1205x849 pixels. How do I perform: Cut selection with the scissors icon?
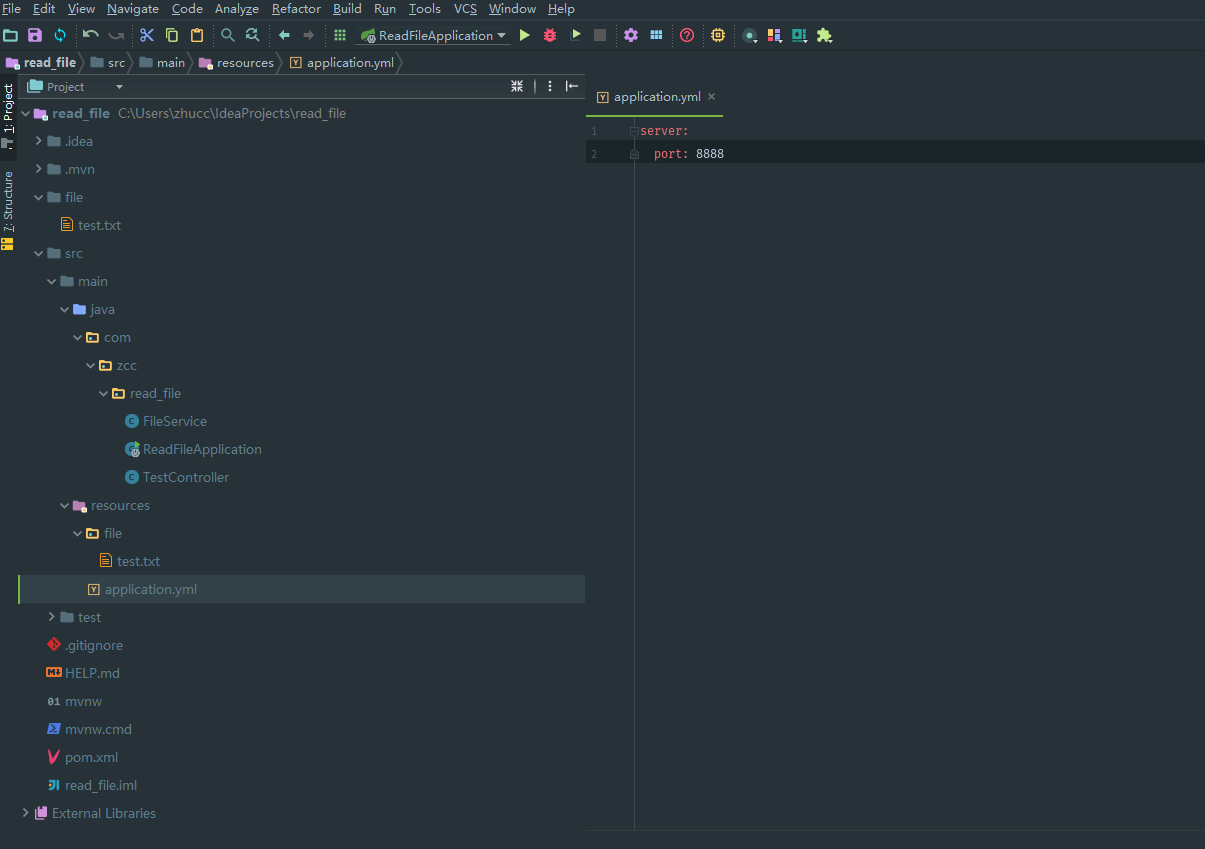[147, 35]
